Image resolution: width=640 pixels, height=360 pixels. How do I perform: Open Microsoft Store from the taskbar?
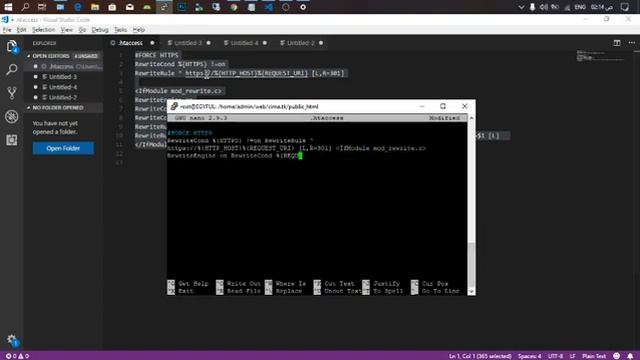tap(112, 7)
